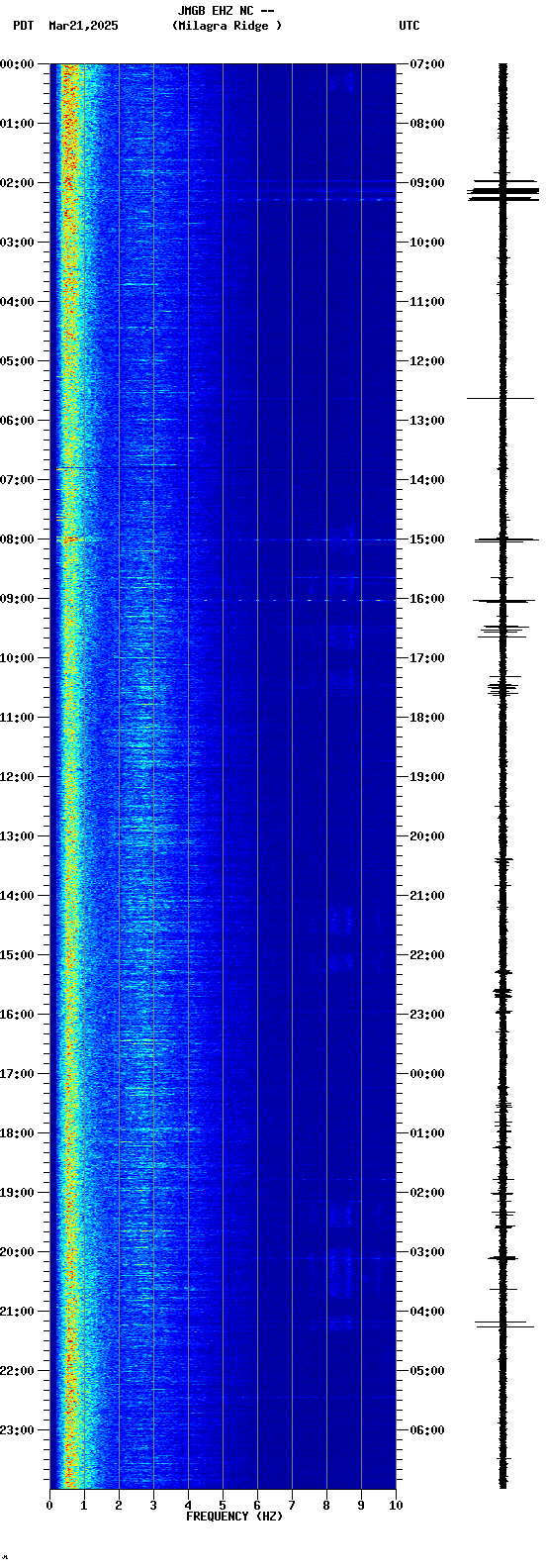The width and height of the screenshot is (546, 1568).
Task: Click the large seismogram spike near 09:00 UTC
Action: pyautogui.click(x=503, y=191)
